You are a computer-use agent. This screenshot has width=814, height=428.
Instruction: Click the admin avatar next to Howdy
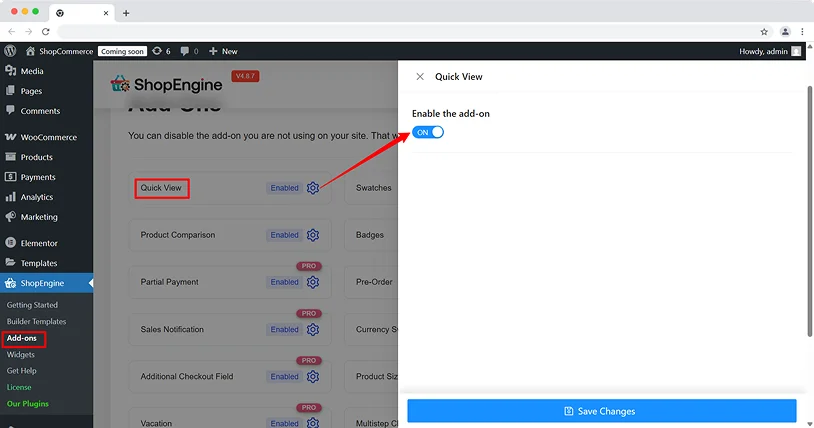coord(796,51)
